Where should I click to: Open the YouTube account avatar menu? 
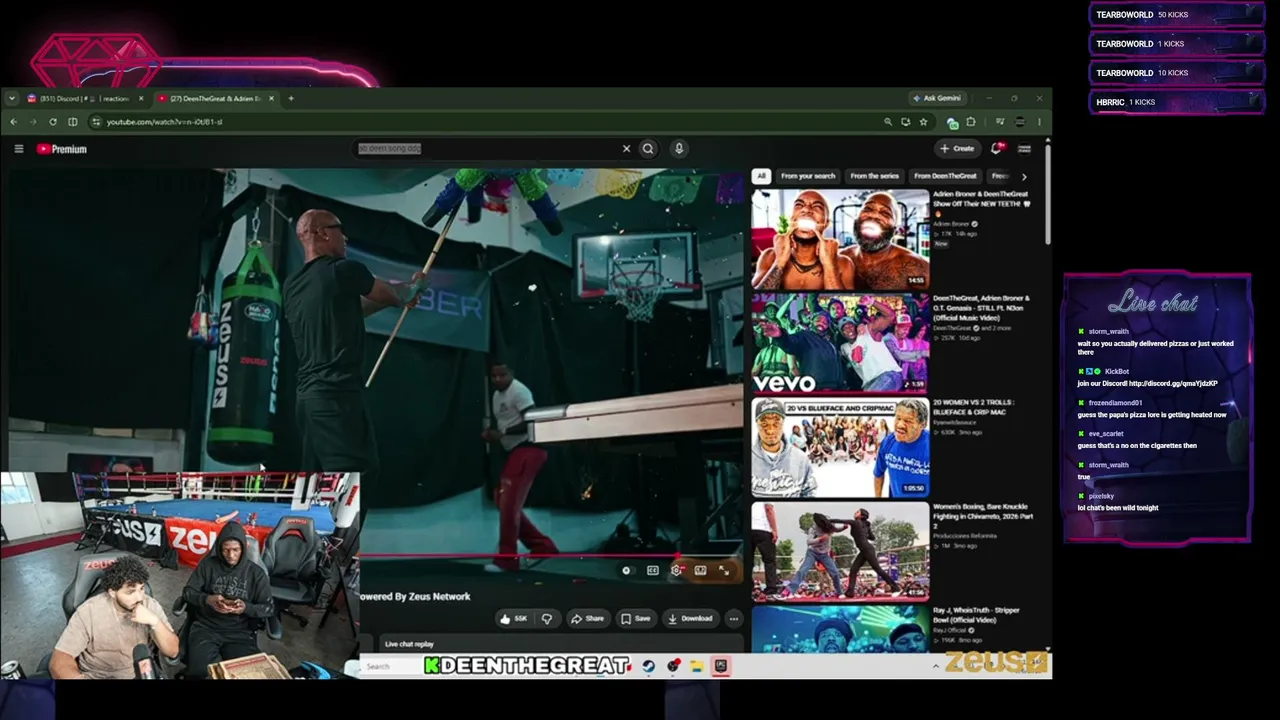click(1024, 149)
